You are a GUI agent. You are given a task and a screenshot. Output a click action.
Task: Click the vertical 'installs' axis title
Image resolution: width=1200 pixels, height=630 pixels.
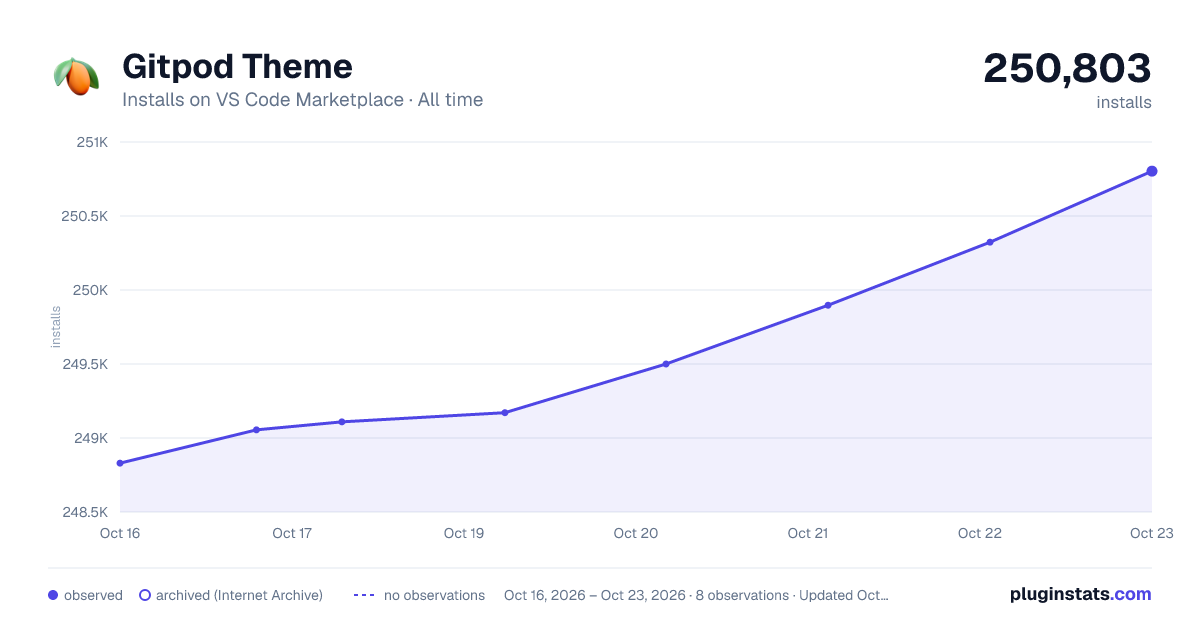tap(56, 327)
